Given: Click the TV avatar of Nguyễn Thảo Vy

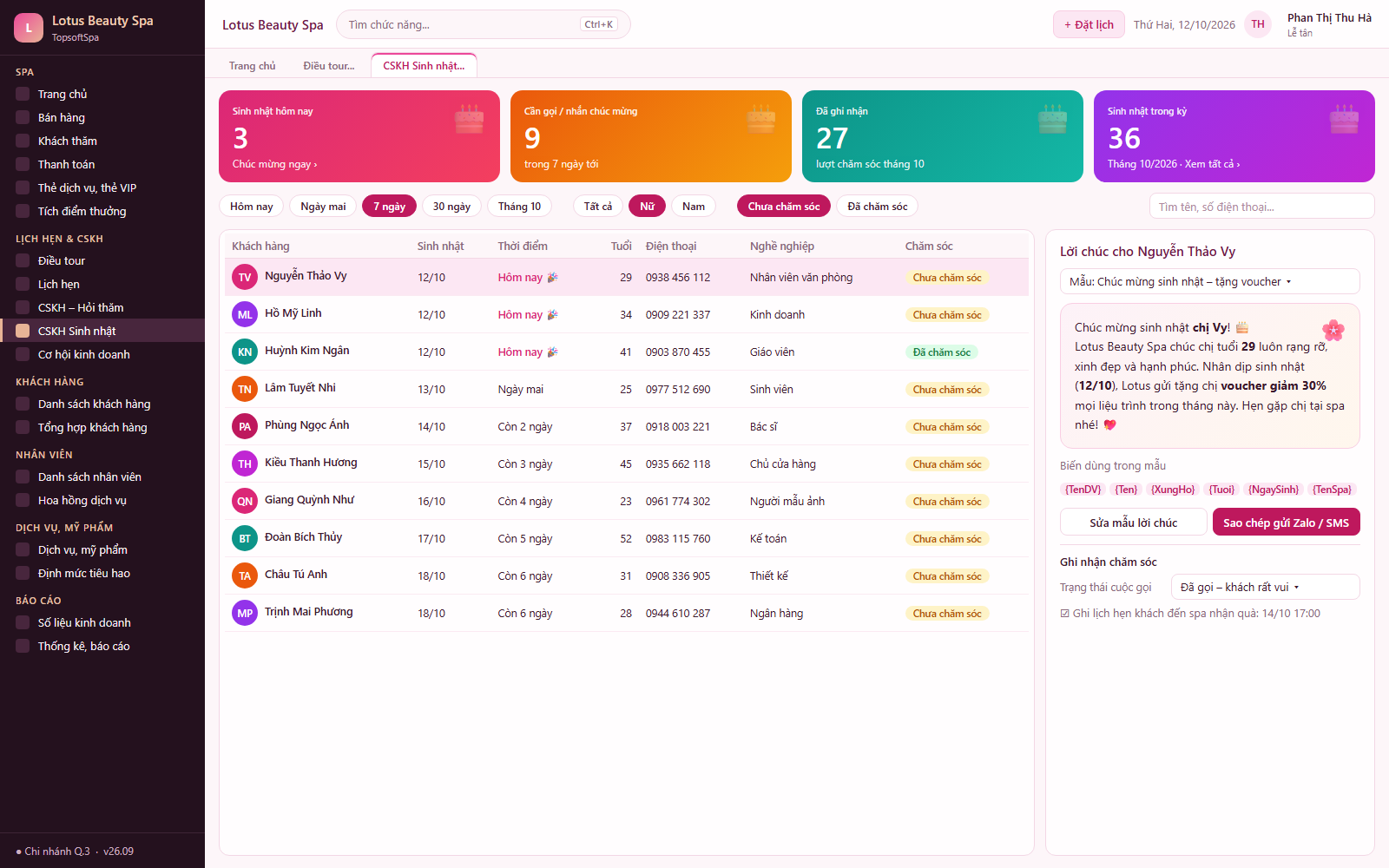Looking at the screenshot, I should (x=245, y=278).
